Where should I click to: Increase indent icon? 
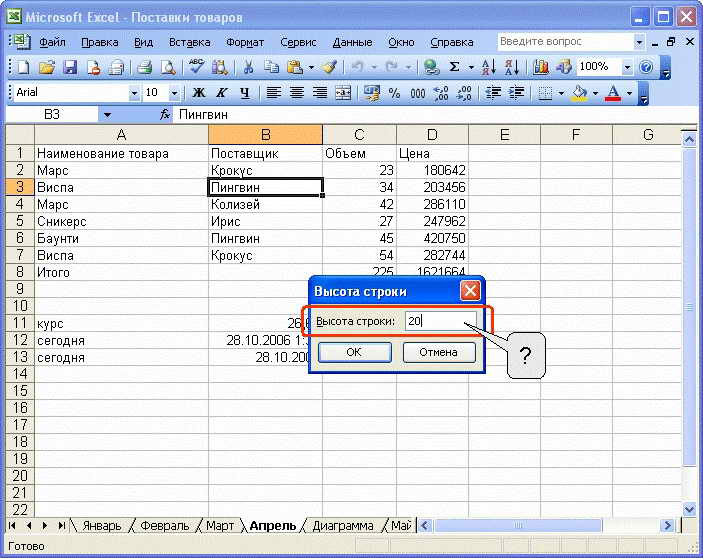point(516,93)
